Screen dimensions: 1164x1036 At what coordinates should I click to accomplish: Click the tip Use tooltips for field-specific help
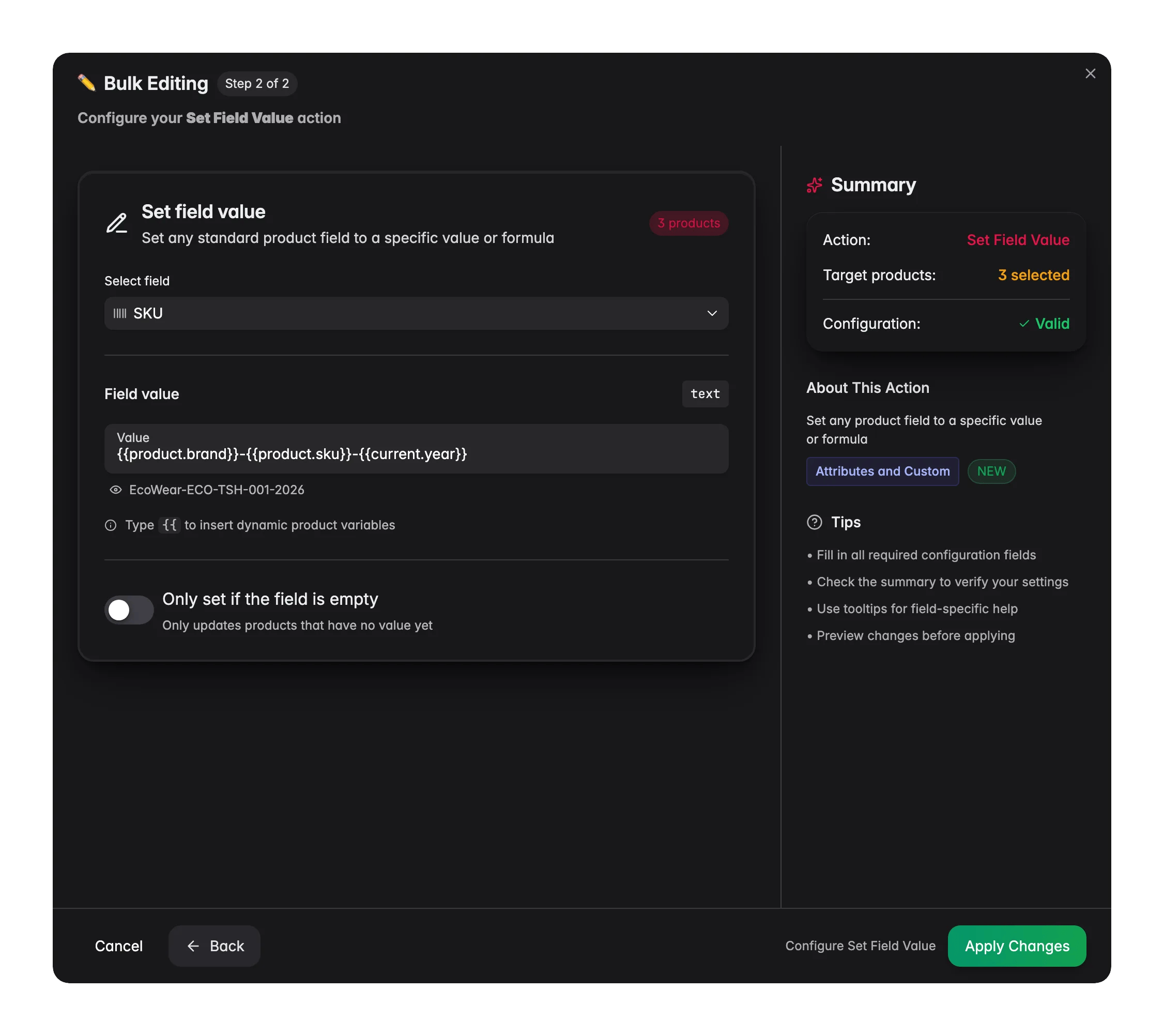click(x=917, y=609)
